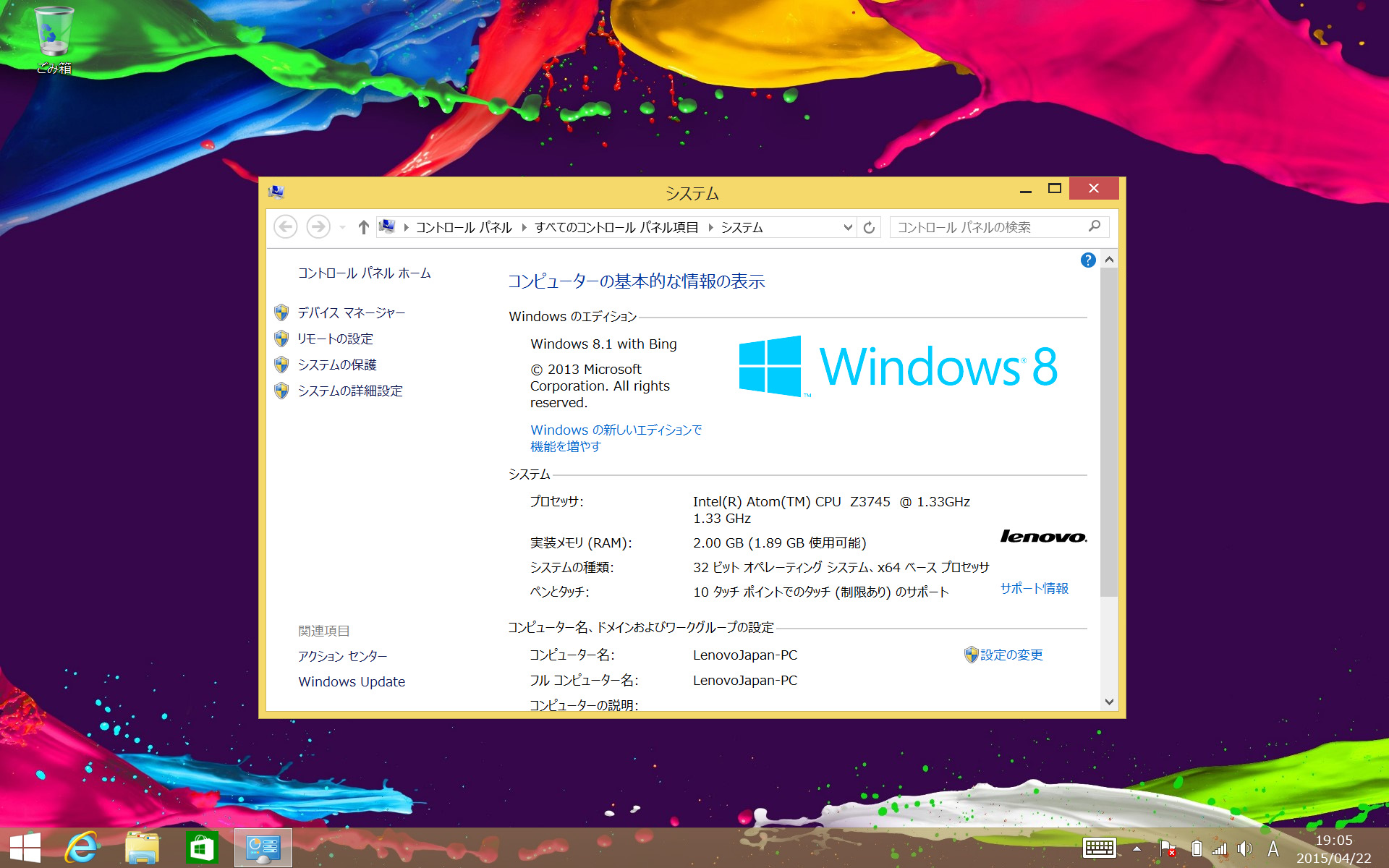The height and width of the screenshot is (868, 1389).
Task: Click the LenovoJapan-PC computer name value
Action: click(x=745, y=655)
